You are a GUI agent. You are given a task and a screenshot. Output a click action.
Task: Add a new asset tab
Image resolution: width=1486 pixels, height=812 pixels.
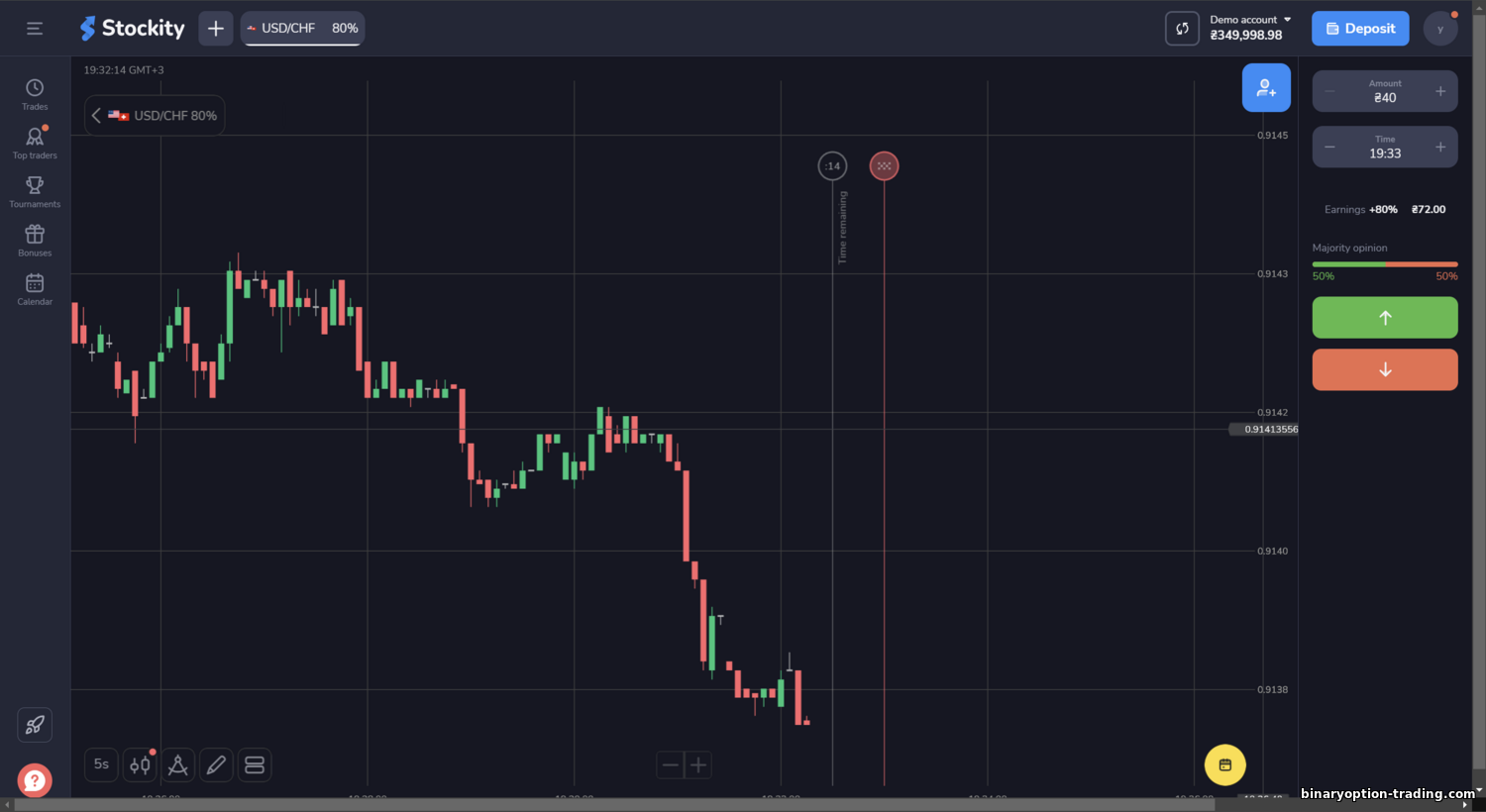pos(216,29)
